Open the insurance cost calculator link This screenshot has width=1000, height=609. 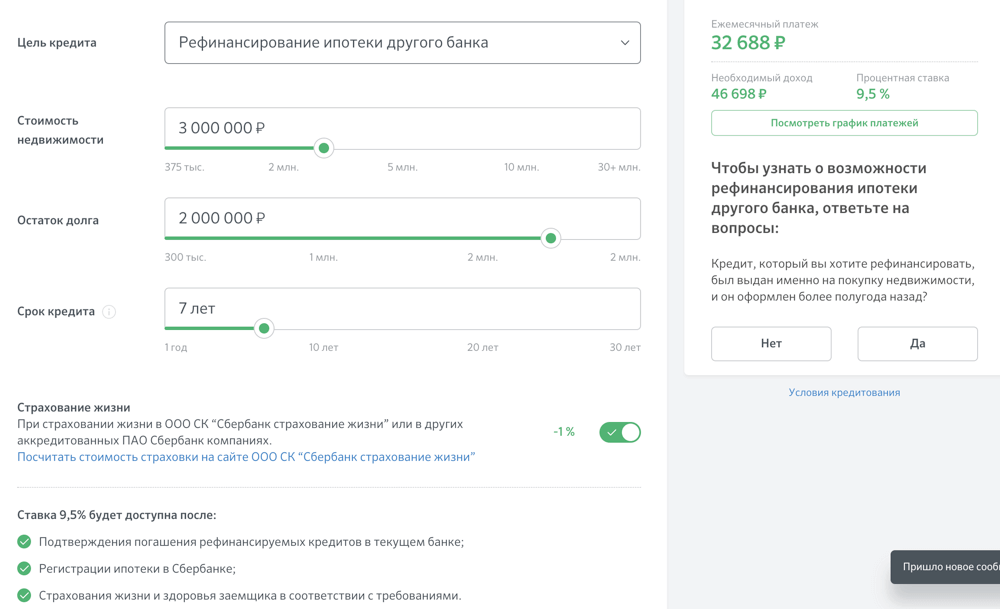246,457
